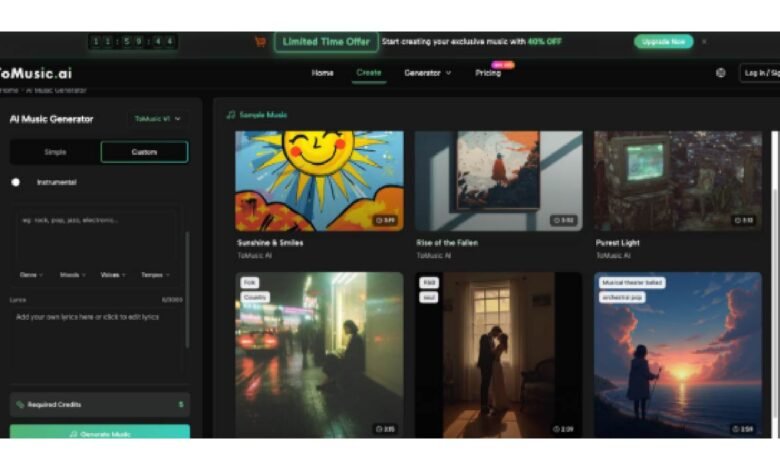Click the music note icon beside Sample Music
Viewport: 780px width, 470px height.
pos(231,115)
